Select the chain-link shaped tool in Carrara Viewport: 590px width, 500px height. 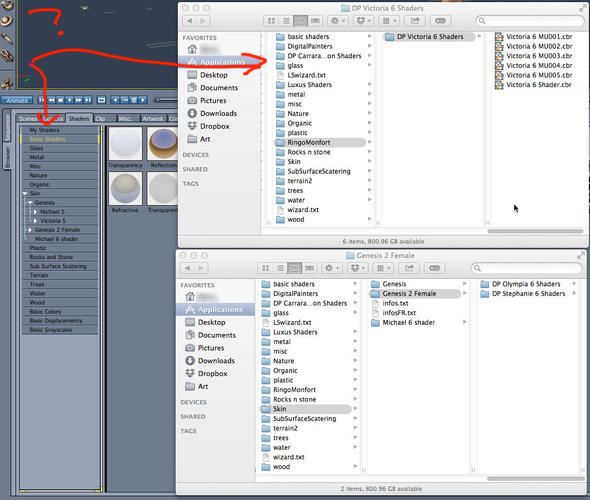(6, 56)
